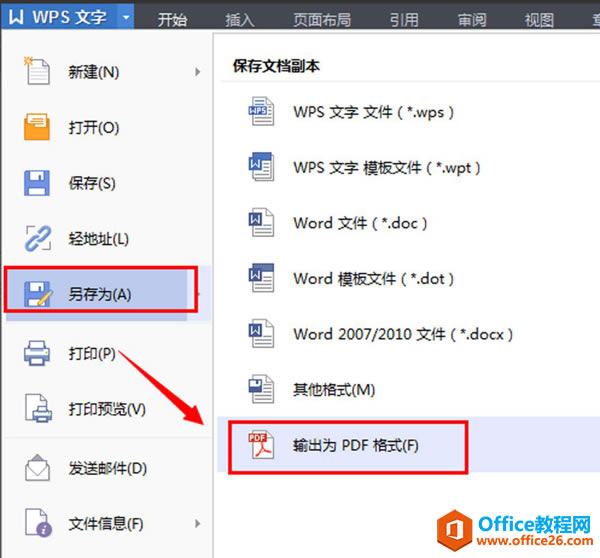
Task: Open the 审阅 tab
Action: [472, 20]
